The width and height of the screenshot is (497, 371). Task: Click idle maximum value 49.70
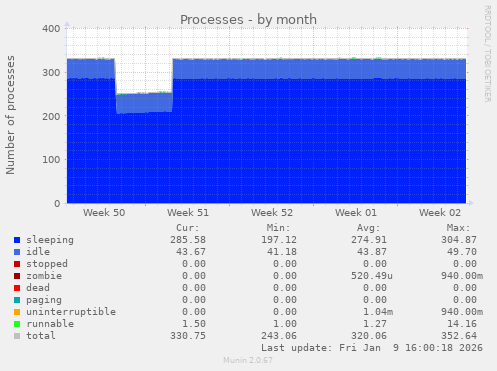462,252
